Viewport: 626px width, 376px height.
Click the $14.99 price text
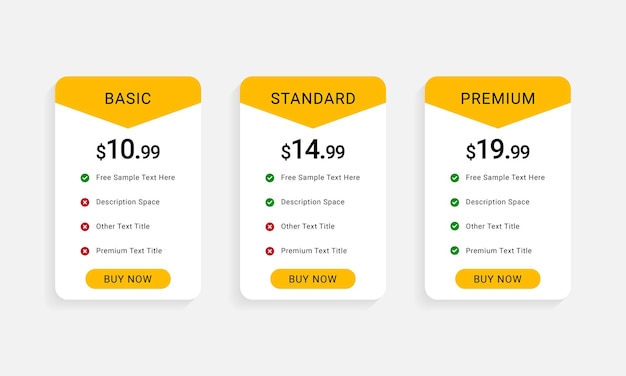313,150
